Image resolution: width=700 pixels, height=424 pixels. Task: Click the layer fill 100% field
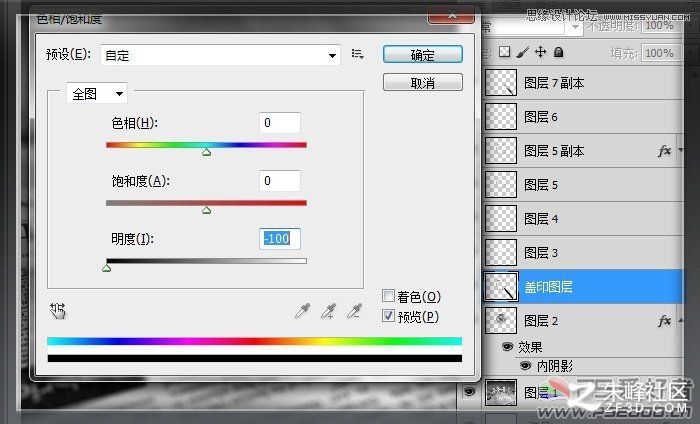pos(662,53)
